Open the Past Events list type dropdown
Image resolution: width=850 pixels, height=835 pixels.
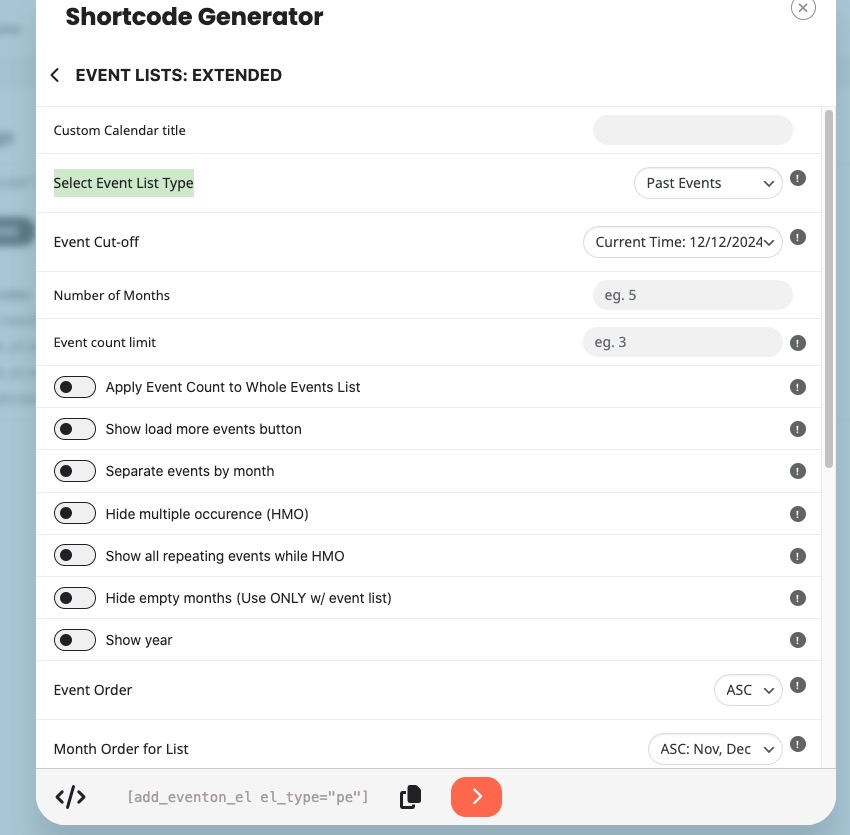pos(708,183)
